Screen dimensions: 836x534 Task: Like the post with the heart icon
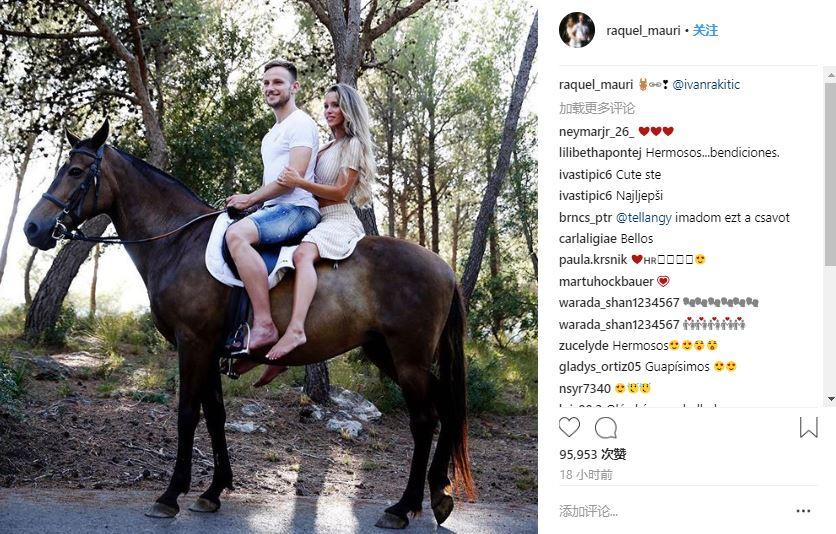pos(569,427)
